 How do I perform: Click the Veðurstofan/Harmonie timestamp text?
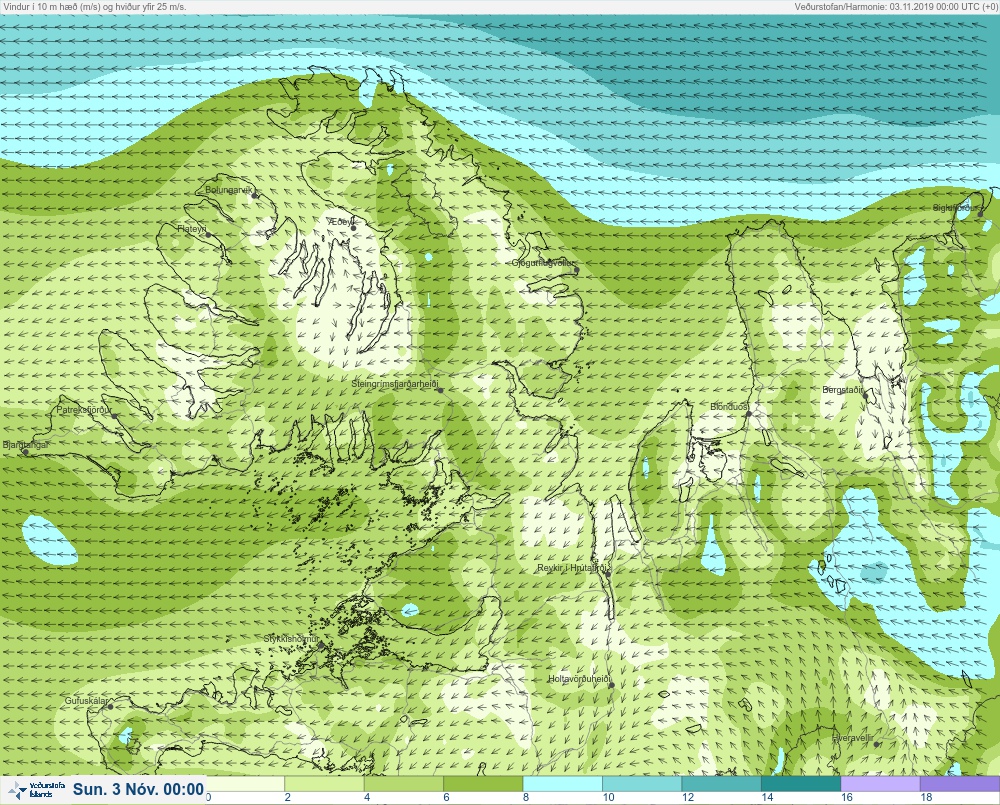pyautogui.click(x=895, y=7)
